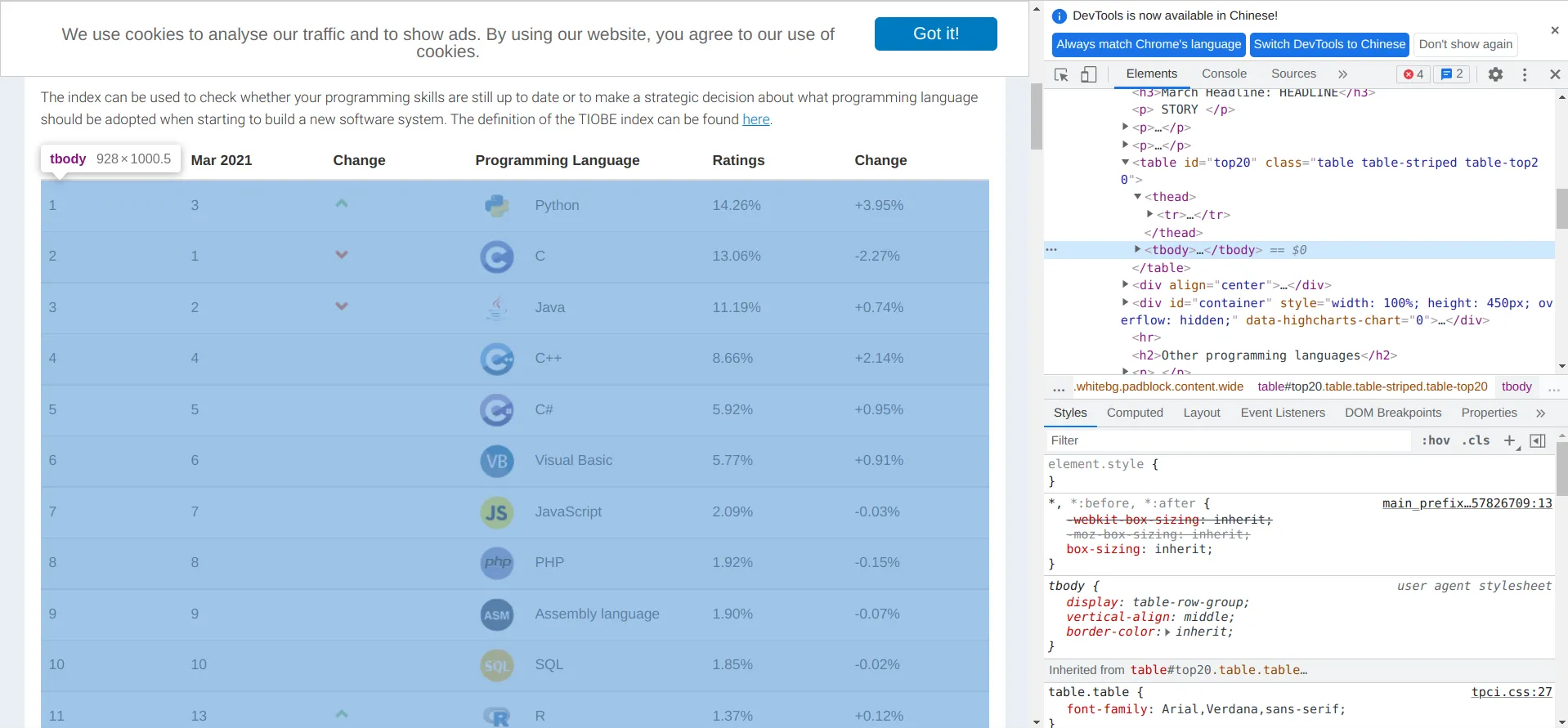Open DevTools settings gear
The height and width of the screenshot is (728, 1568).
tap(1495, 74)
